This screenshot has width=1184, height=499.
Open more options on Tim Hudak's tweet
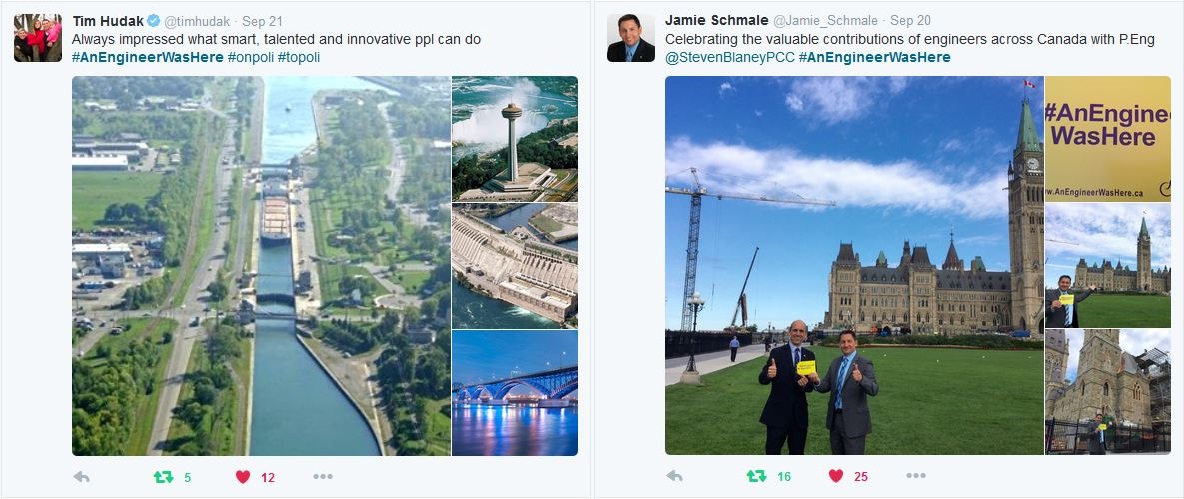(x=323, y=476)
